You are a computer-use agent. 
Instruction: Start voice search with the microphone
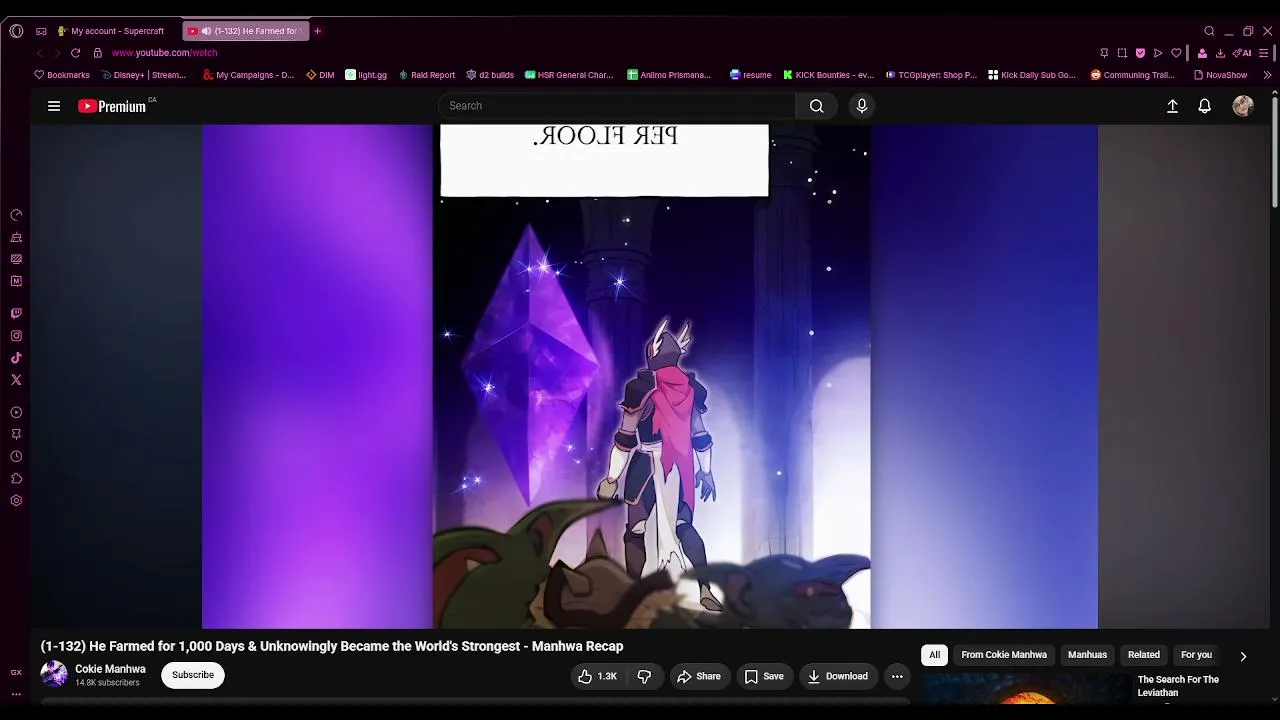click(x=862, y=106)
